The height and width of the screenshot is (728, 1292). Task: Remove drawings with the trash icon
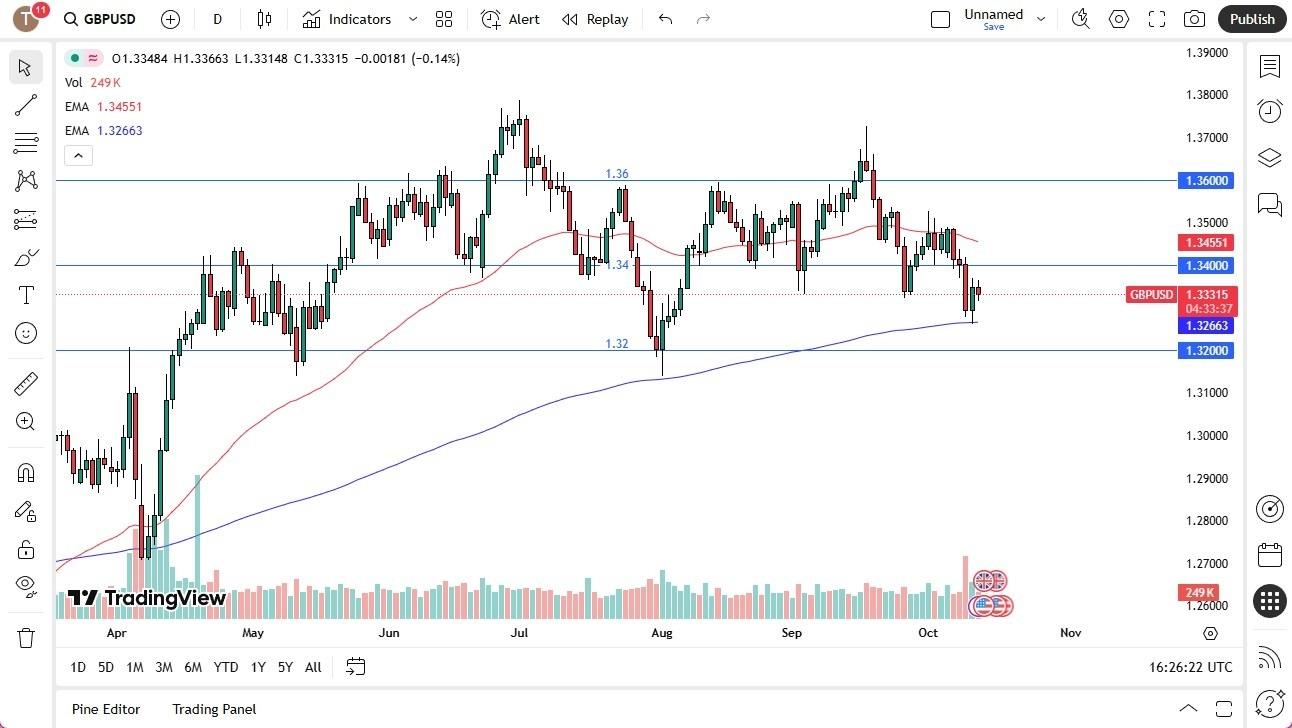pyautogui.click(x=26, y=637)
